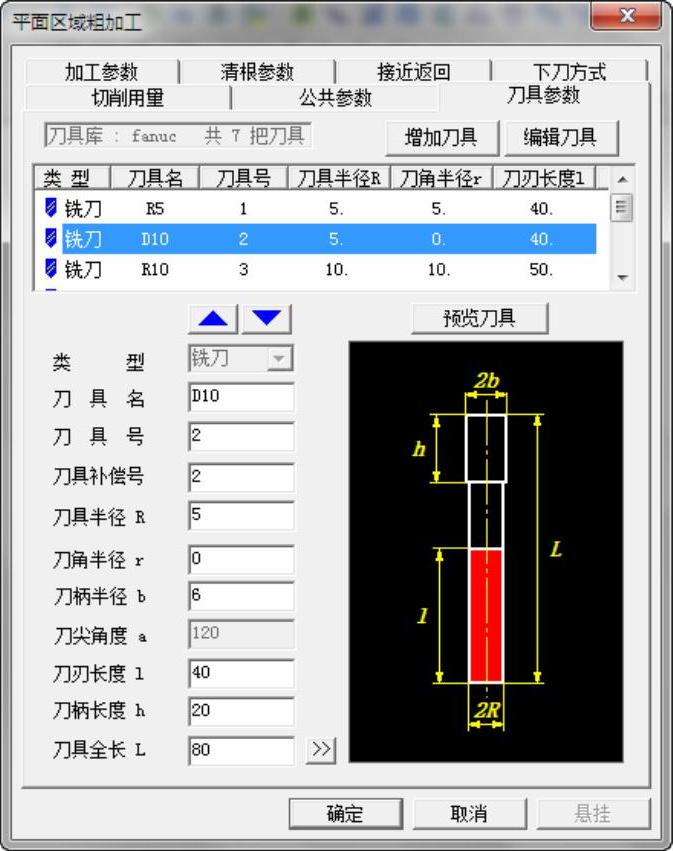Click the 刀具全长 L input field
This screenshot has height=851, width=673.
pyautogui.click(x=241, y=751)
